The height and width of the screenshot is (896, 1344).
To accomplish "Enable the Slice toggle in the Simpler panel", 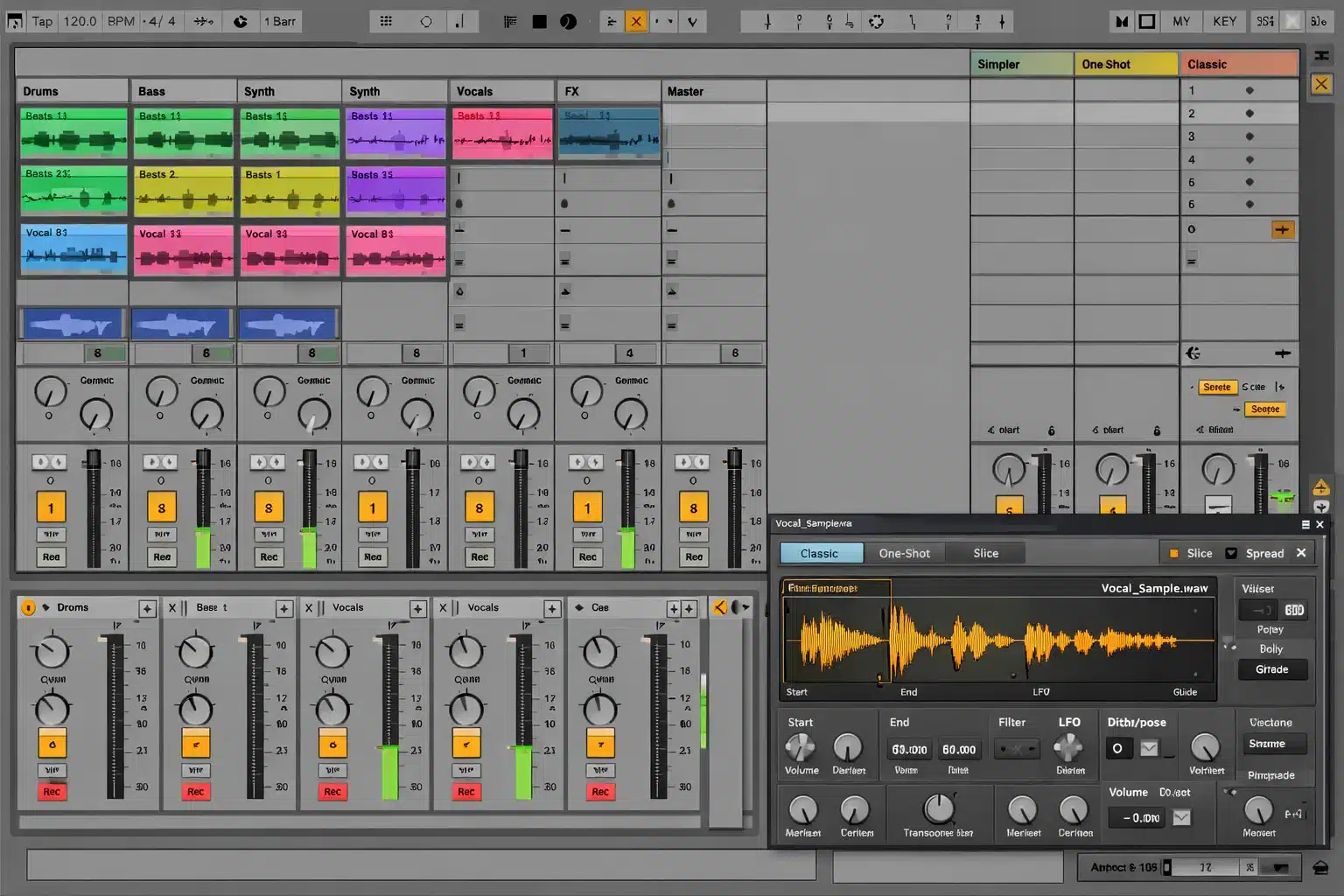I will point(1174,553).
